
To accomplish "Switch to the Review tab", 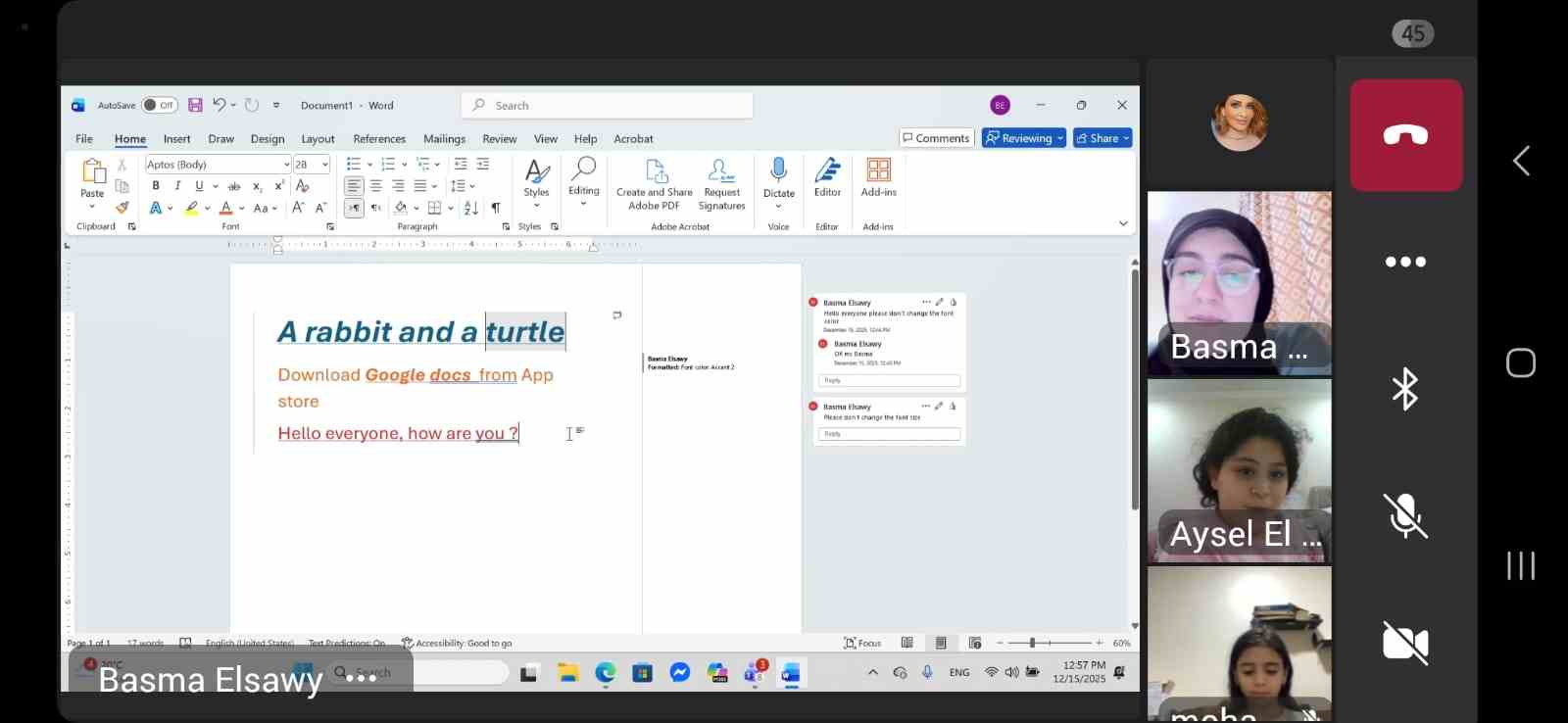I will (x=499, y=139).
